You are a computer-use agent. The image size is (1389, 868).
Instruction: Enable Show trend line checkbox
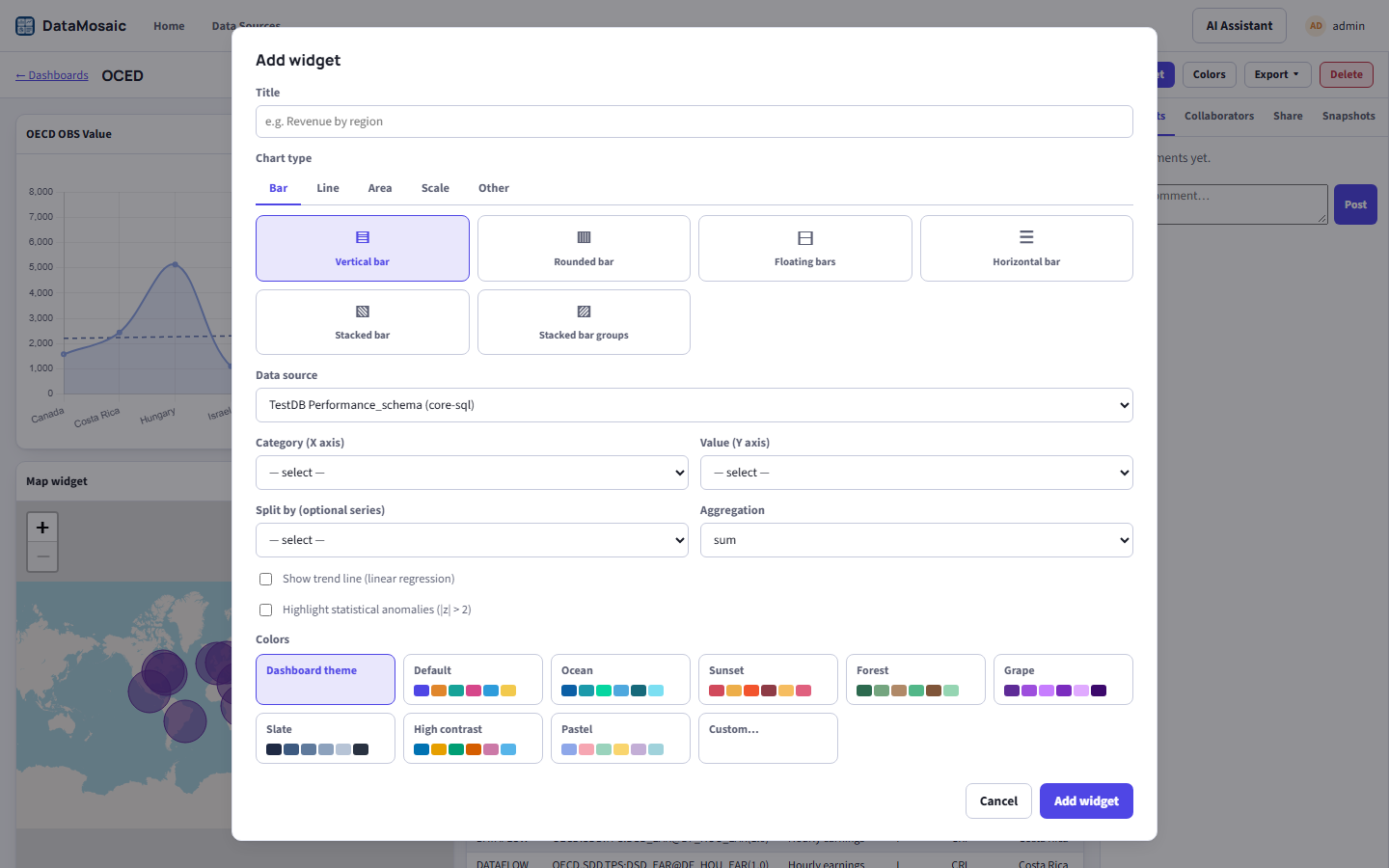pos(265,580)
